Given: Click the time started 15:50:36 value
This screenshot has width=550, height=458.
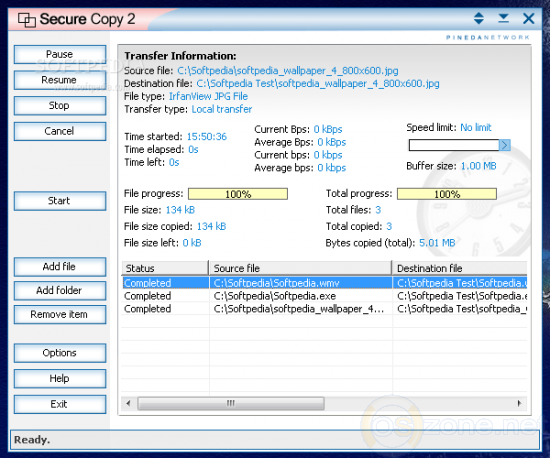Looking at the screenshot, I should click(x=207, y=136).
